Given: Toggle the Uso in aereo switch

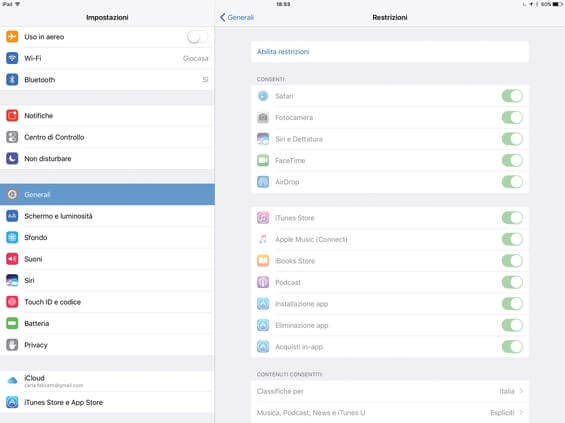Looking at the screenshot, I should click(197, 36).
